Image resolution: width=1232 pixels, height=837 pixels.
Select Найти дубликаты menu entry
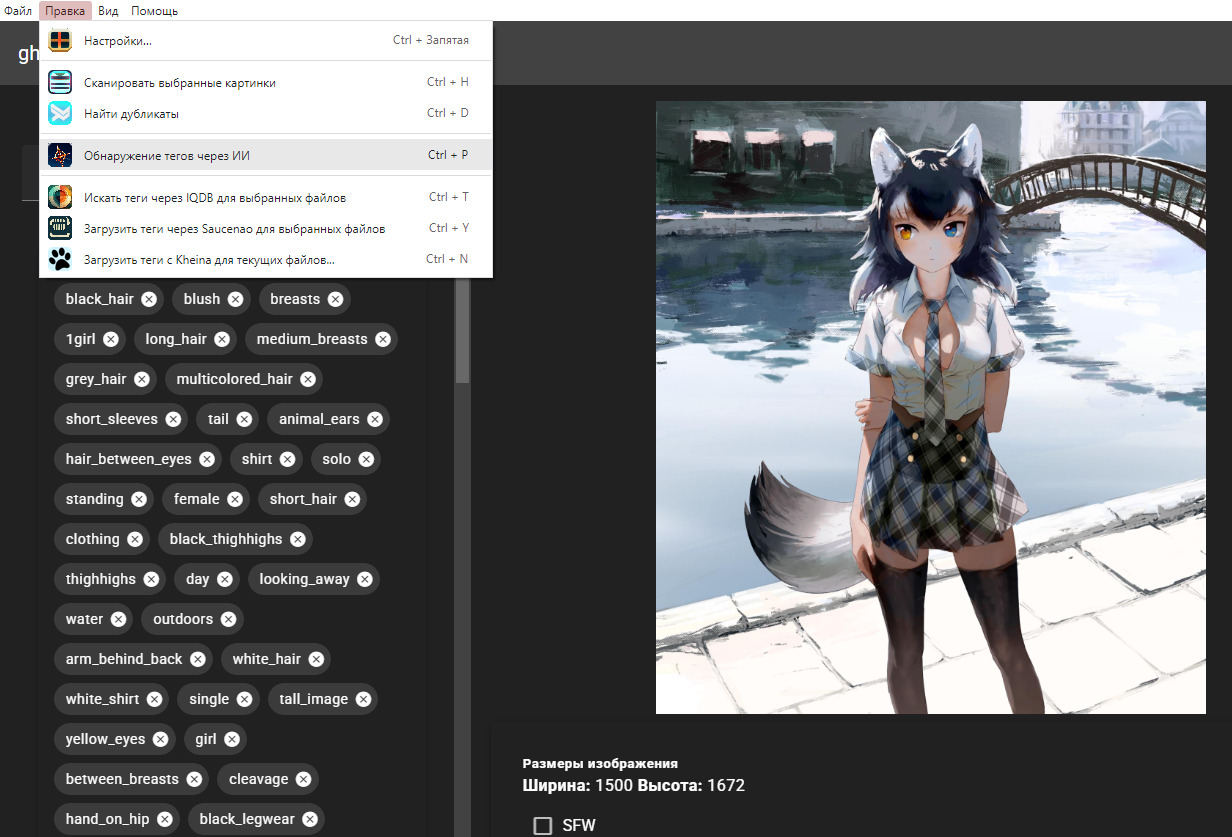point(265,114)
